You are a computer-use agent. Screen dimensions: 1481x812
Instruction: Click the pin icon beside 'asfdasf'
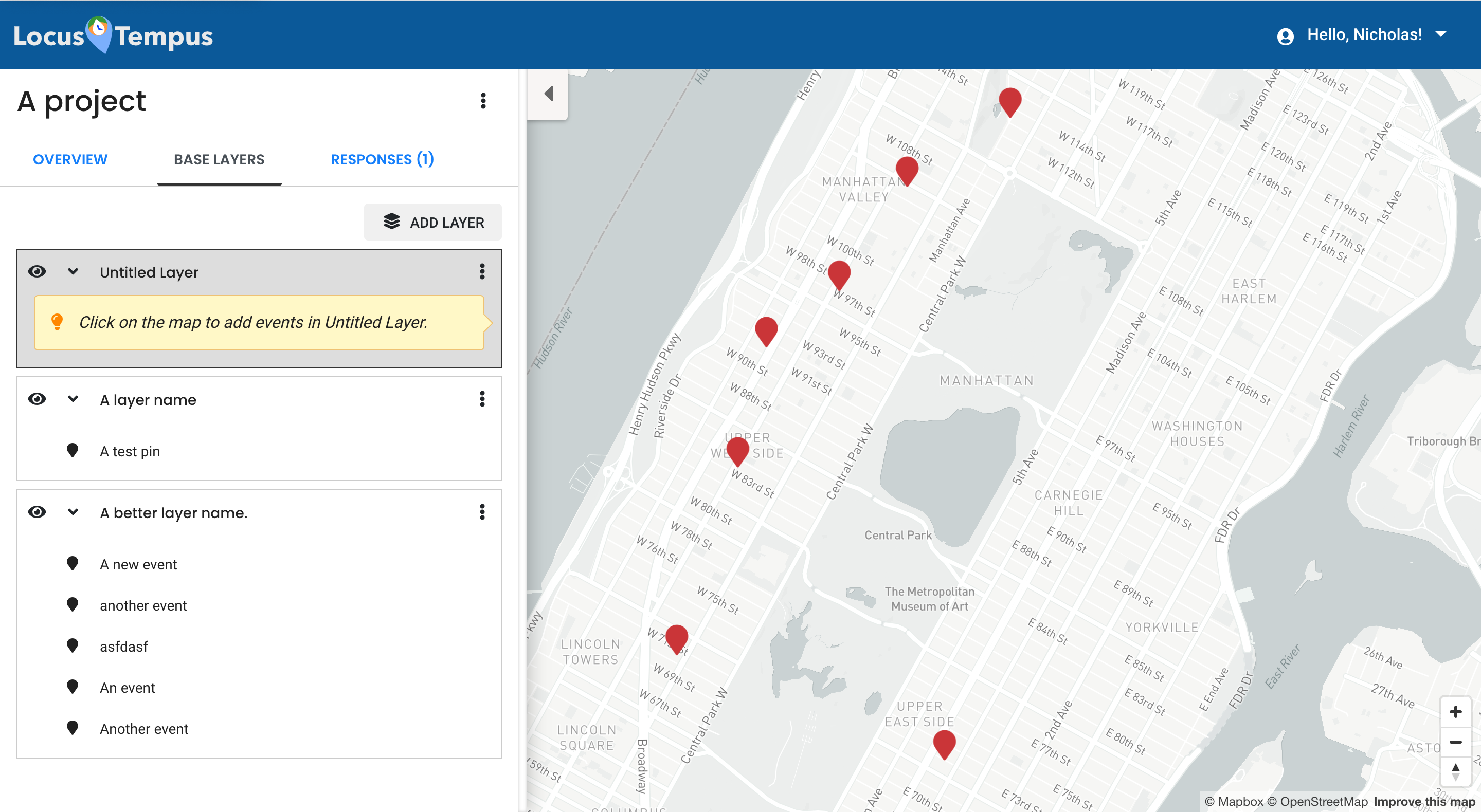tap(73, 646)
